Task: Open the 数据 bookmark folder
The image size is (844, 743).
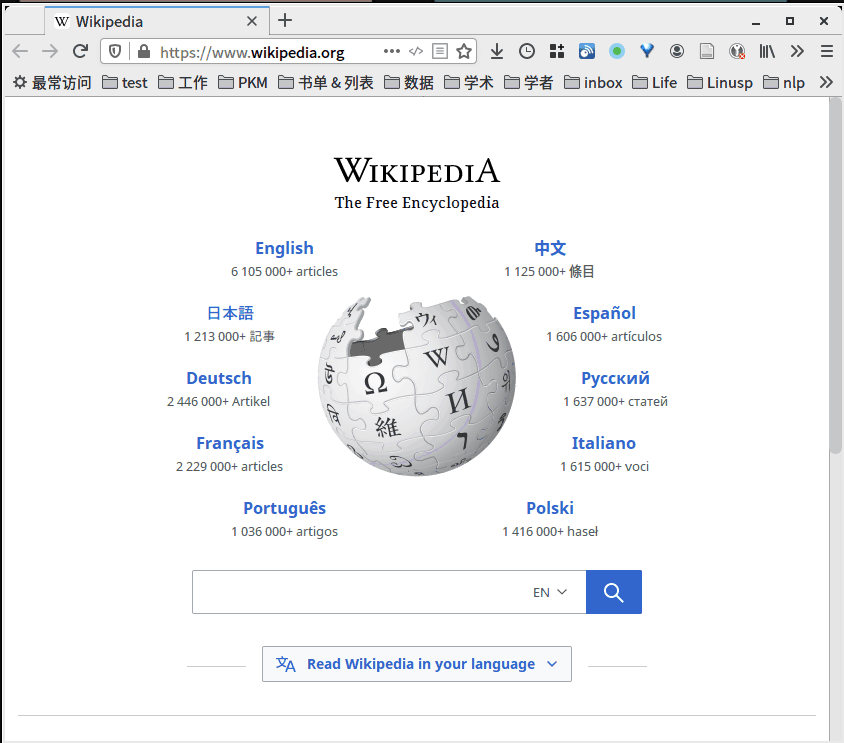Action: (x=409, y=82)
